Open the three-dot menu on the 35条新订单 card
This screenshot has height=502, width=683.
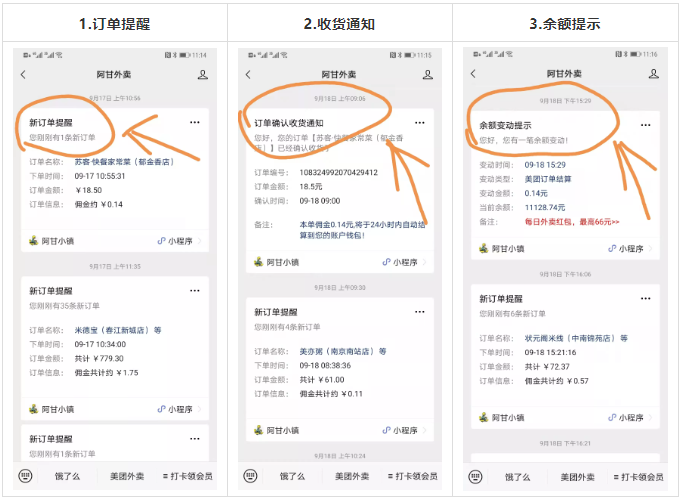[195, 291]
